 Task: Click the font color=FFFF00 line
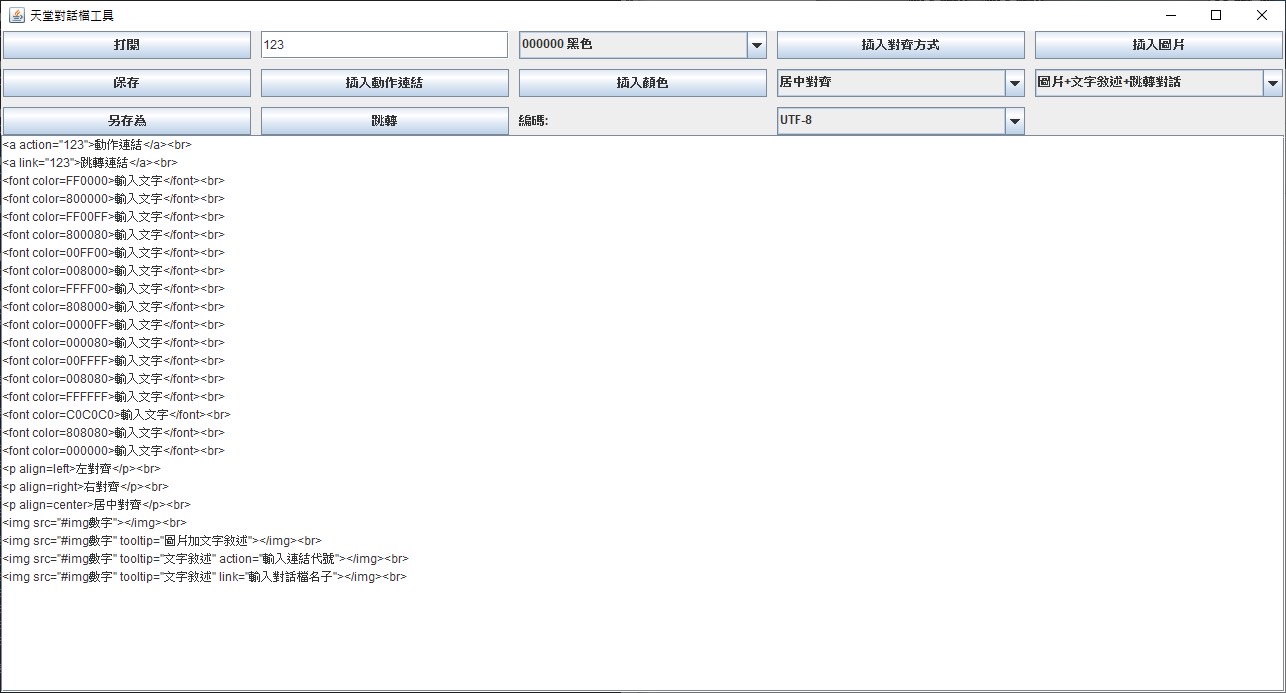pos(113,289)
